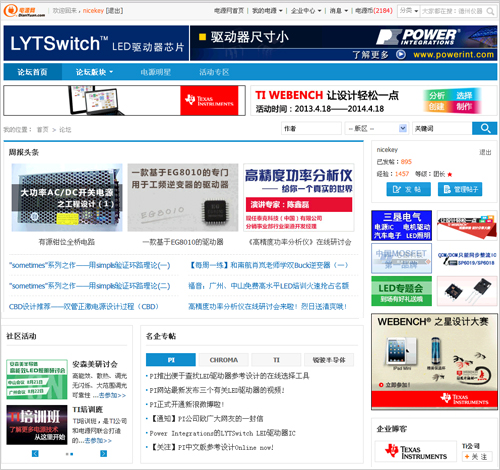Image resolution: width=500 pixels, height=470 pixels.
Task: Click 去参加 link under 安森美研讨会
Action: tap(113, 395)
